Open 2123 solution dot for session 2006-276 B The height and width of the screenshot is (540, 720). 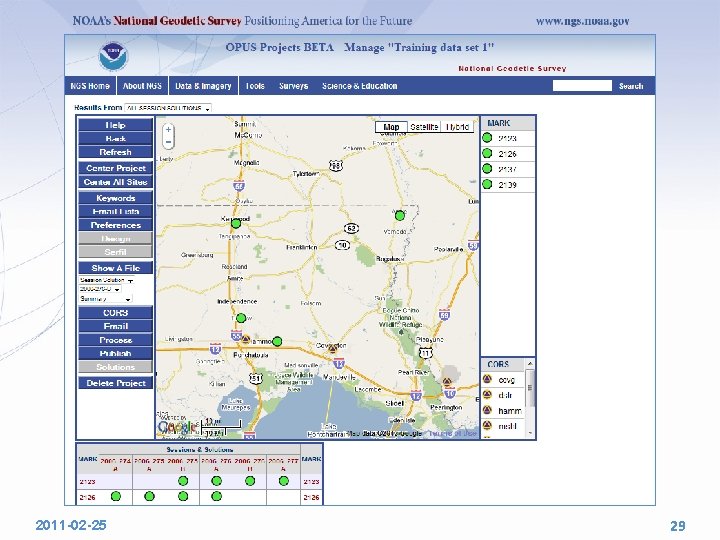pyautogui.click(x=250, y=481)
